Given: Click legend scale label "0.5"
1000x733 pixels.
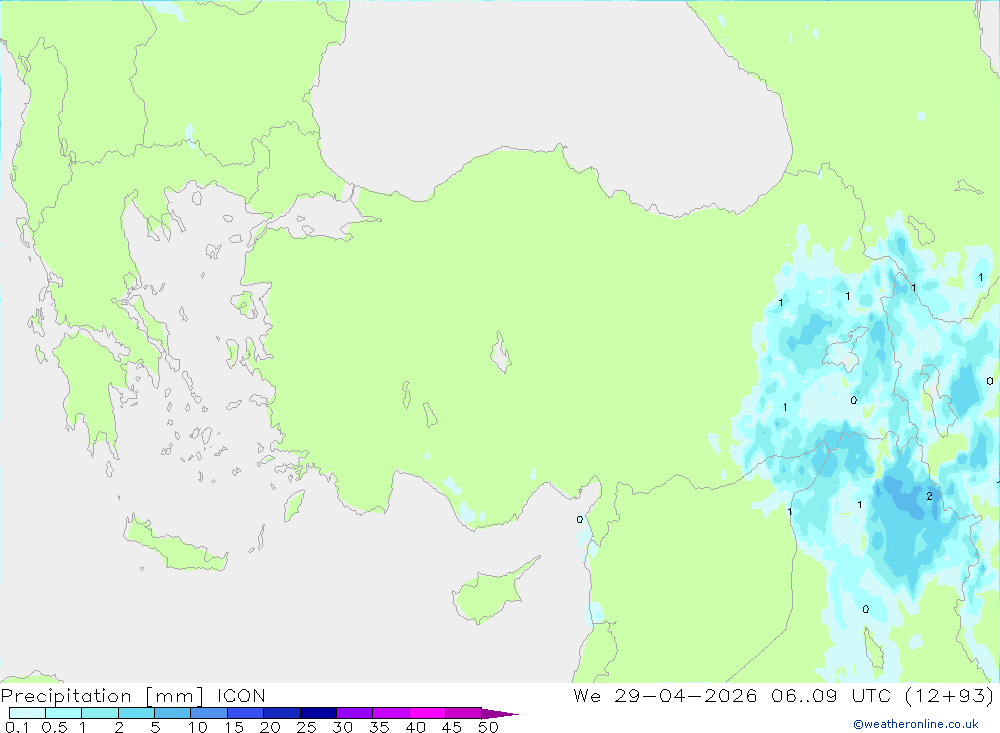Looking at the screenshot, I should 54,727.
